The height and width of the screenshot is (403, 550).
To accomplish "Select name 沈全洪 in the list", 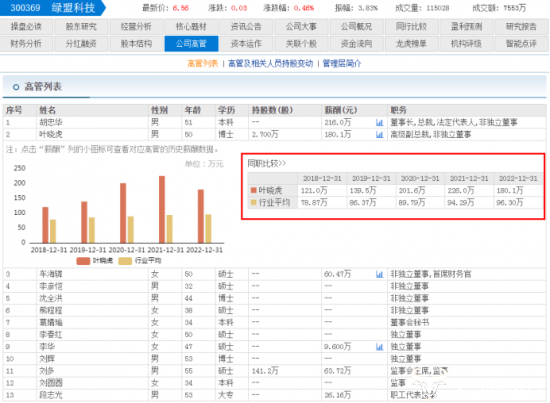I will point(51,298).
